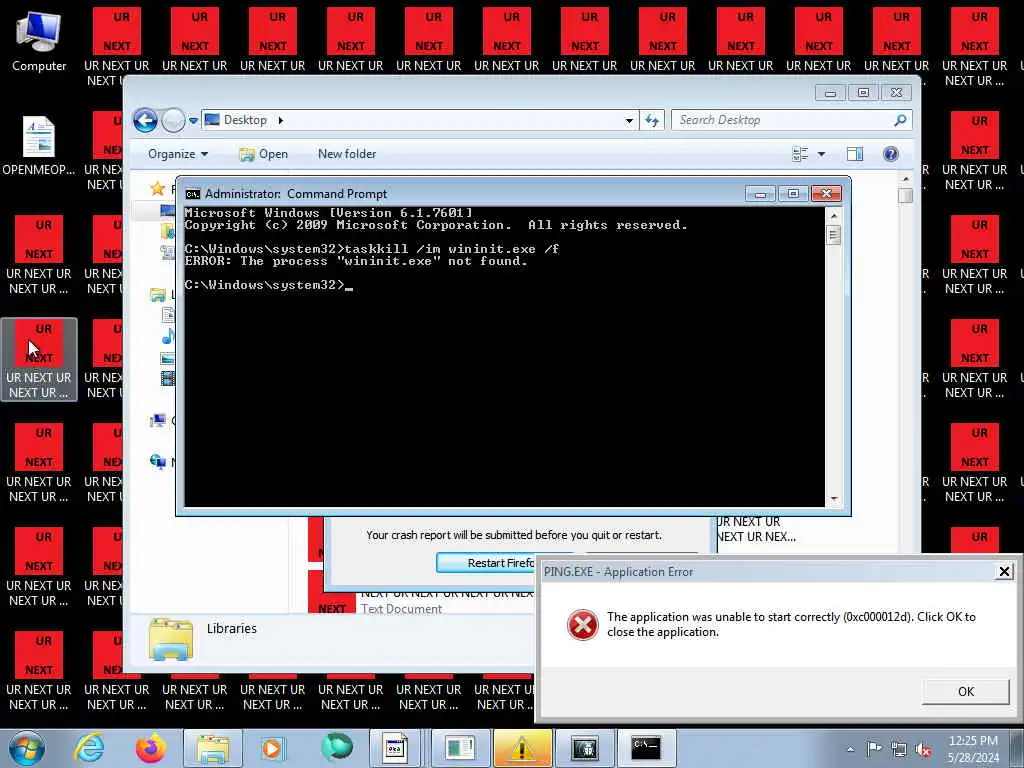This screenshot has height=768, width=1024.
Task: Switch to Firefox in the taskbar
Action: [x=151, y=748]
